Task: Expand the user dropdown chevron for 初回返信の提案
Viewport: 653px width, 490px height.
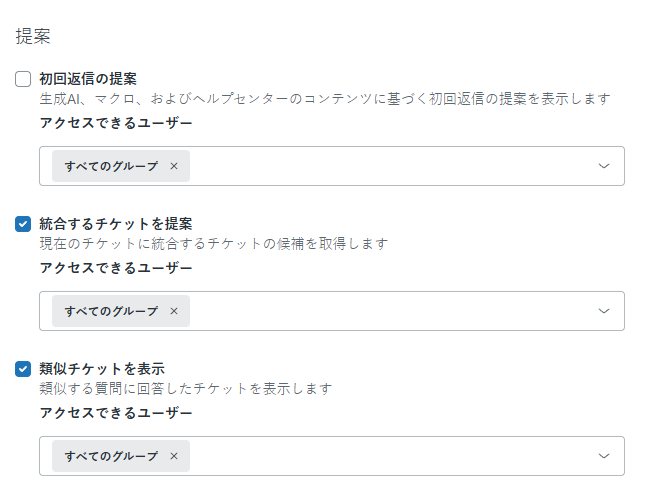Action: pyautogui.click(x=604, y=166)
